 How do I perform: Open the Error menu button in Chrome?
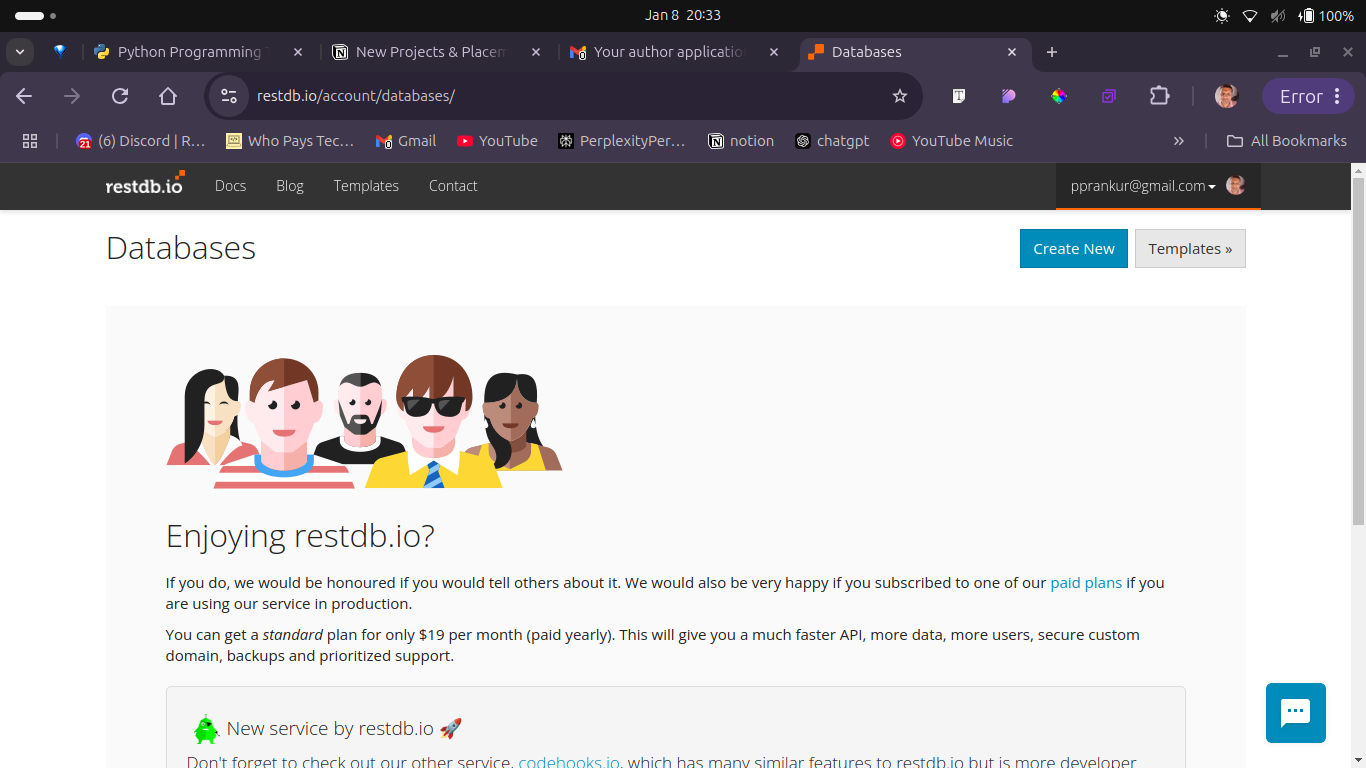[1308, 96]
